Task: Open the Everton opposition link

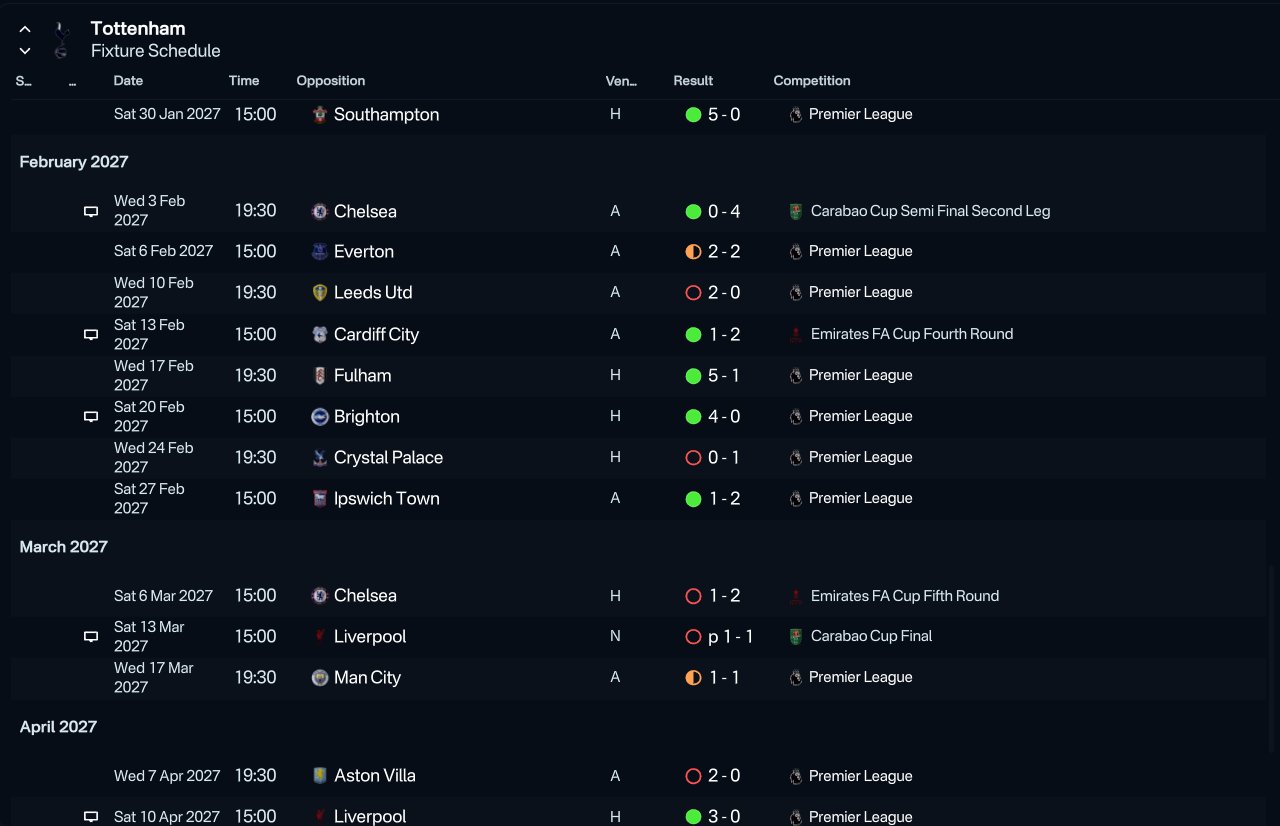Action: click(x=364, y=252)
